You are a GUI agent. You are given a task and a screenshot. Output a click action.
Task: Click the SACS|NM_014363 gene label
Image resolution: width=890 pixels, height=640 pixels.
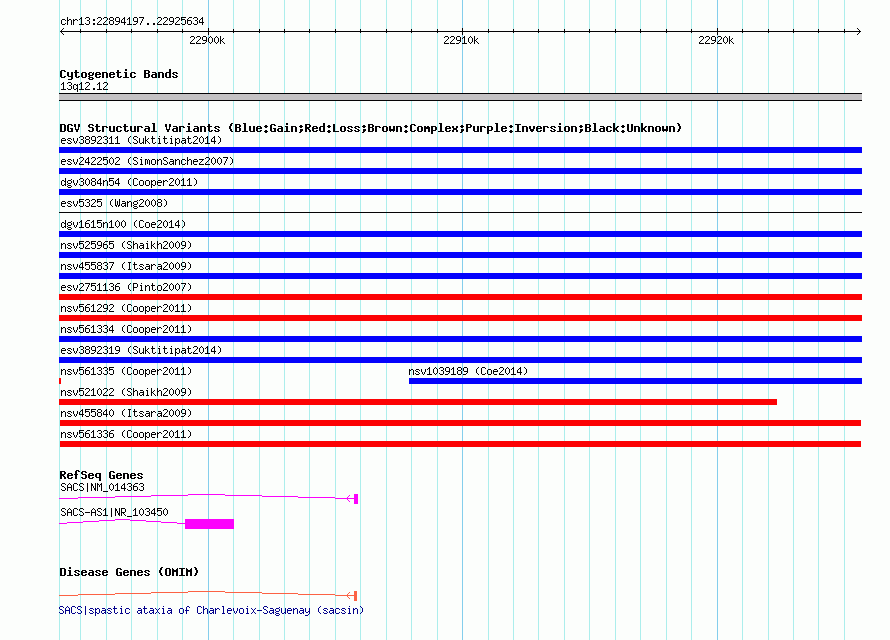[x=102, y=487]
